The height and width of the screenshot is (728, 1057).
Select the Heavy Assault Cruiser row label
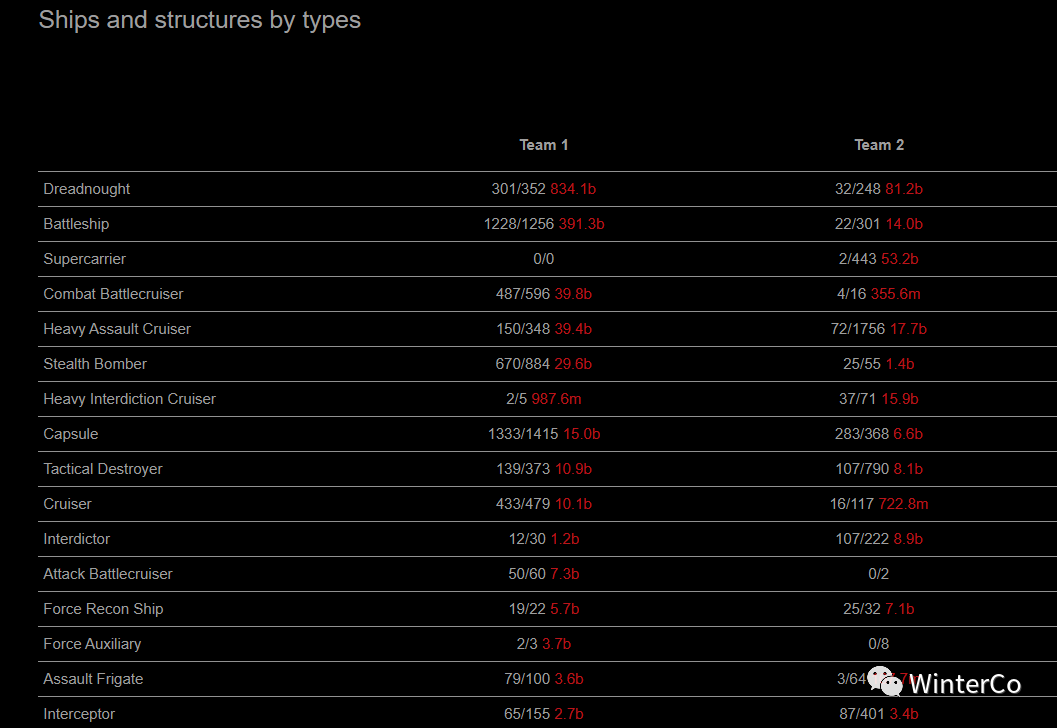pos(117,329)
